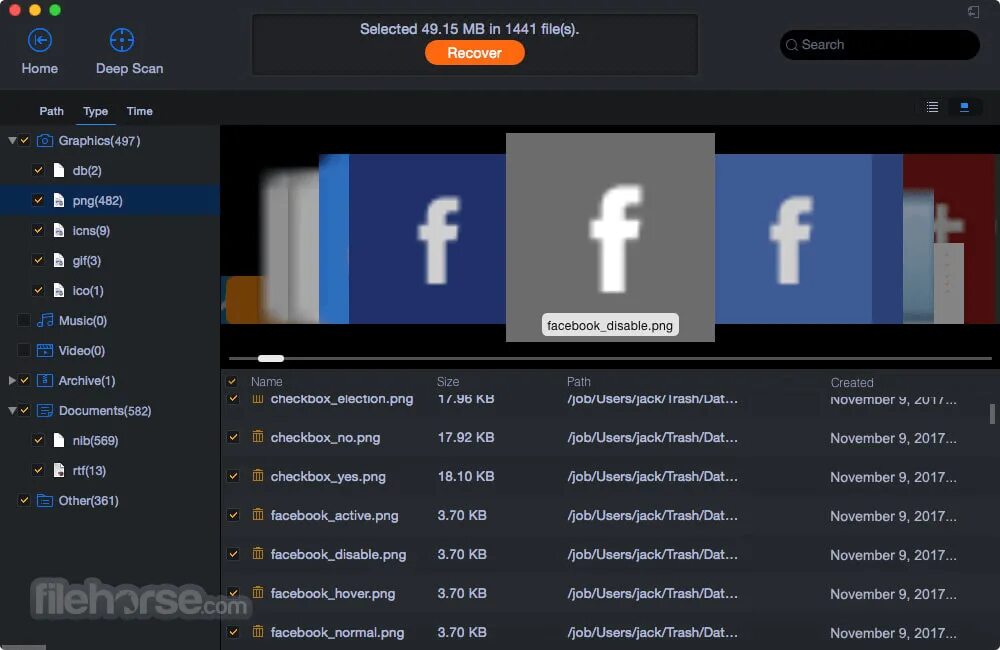Uncheck the Other(361) checkbox

[24, 500]
